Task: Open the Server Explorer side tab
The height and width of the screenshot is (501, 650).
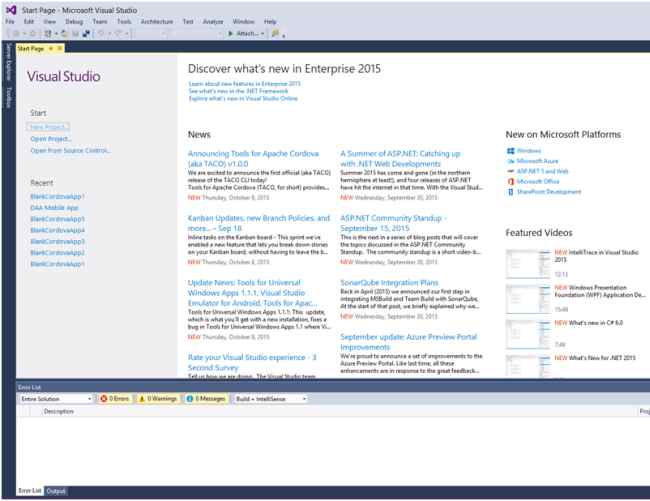Action: click(x=8, y=62)
